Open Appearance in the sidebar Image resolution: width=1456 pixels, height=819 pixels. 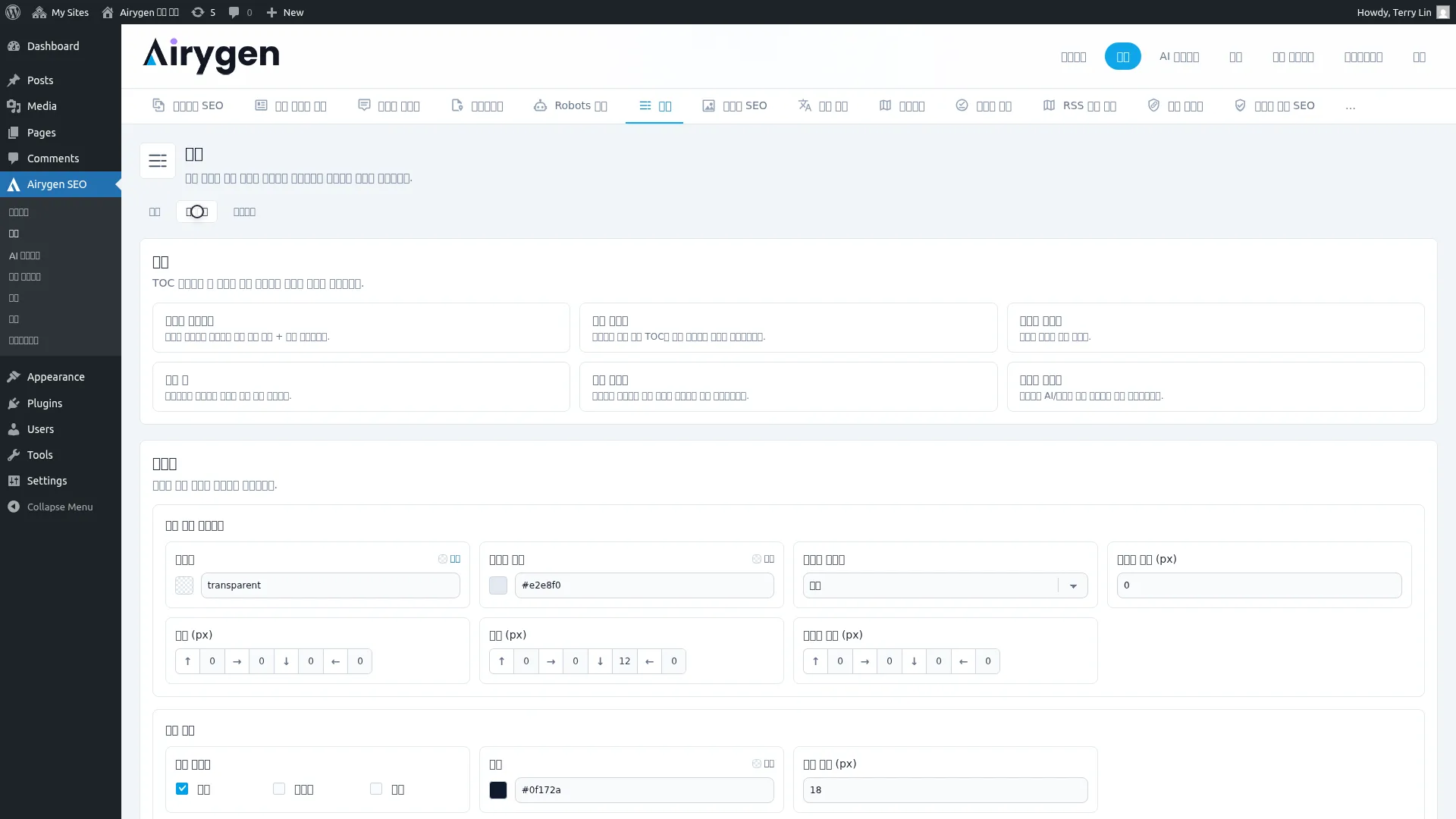61,377
